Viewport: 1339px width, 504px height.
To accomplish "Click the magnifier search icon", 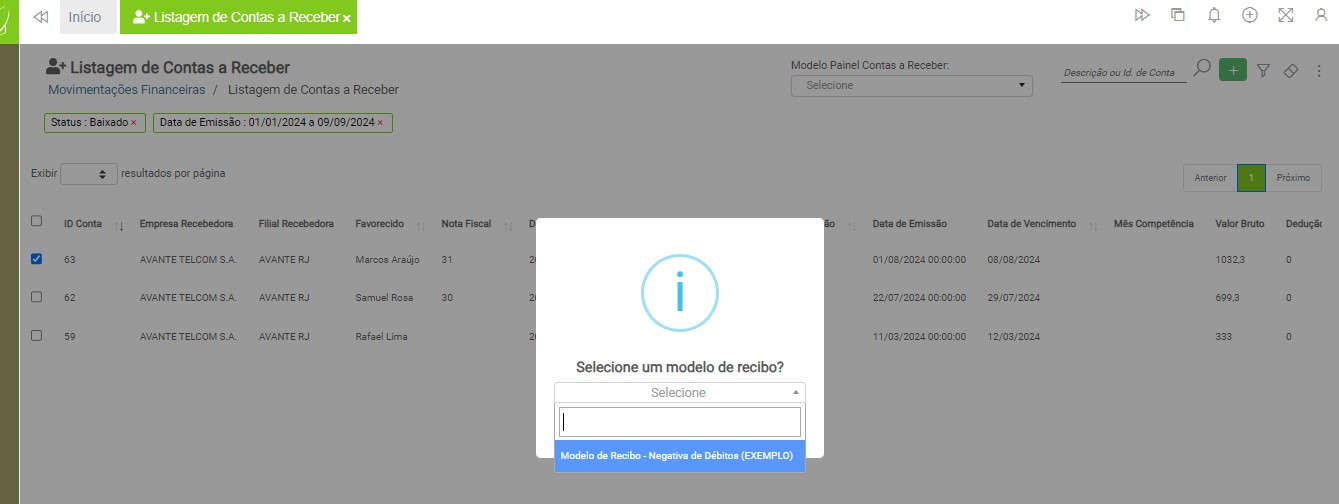I will (x=1202, y=68).
